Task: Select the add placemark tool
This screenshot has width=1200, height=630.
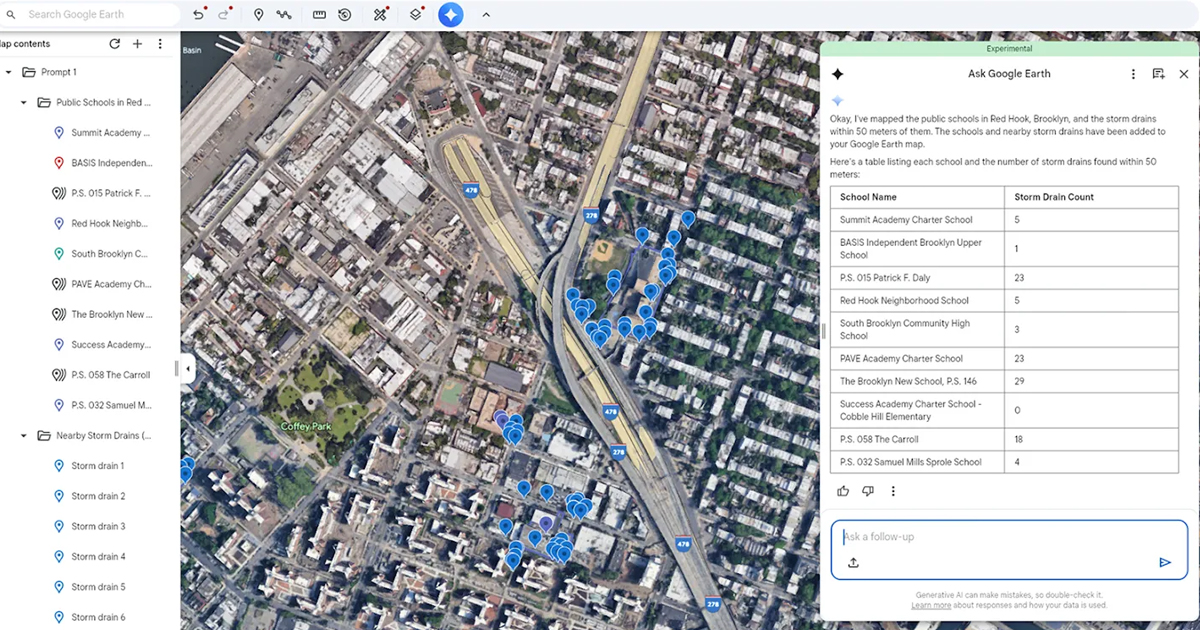Action: click(x=258, y=15)
